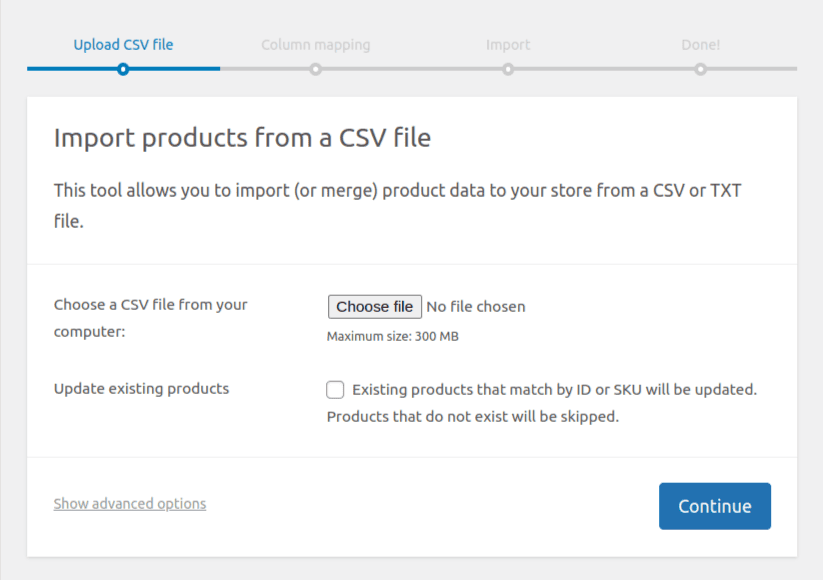Switch to the Column mapping step

pos(315,44)
